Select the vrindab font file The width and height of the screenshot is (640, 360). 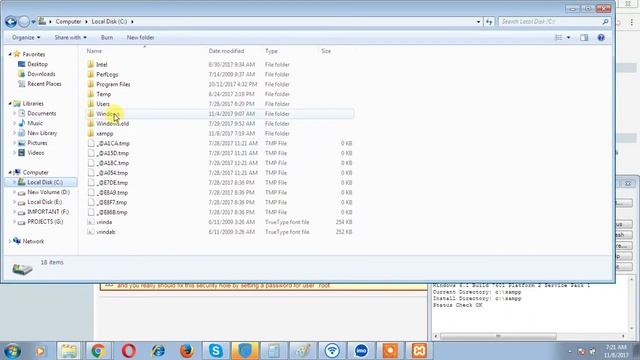106,232
